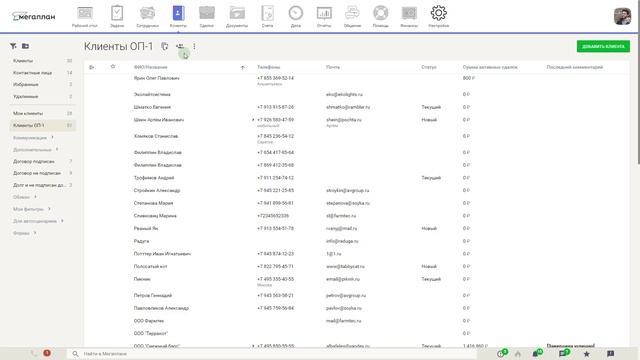Open client Радуга

pos(141,241)
